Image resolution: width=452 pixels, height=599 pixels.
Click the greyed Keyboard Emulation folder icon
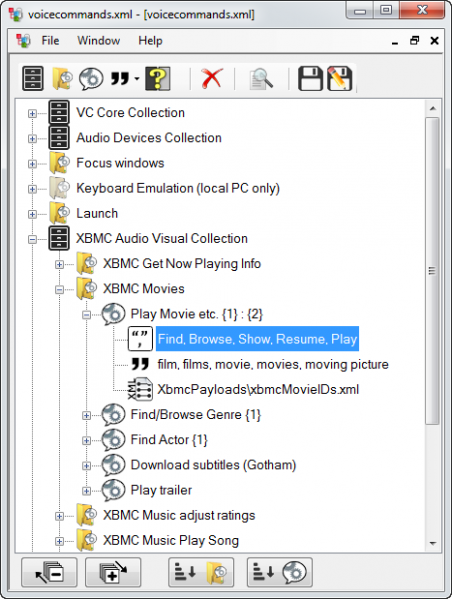pos(60,188)
